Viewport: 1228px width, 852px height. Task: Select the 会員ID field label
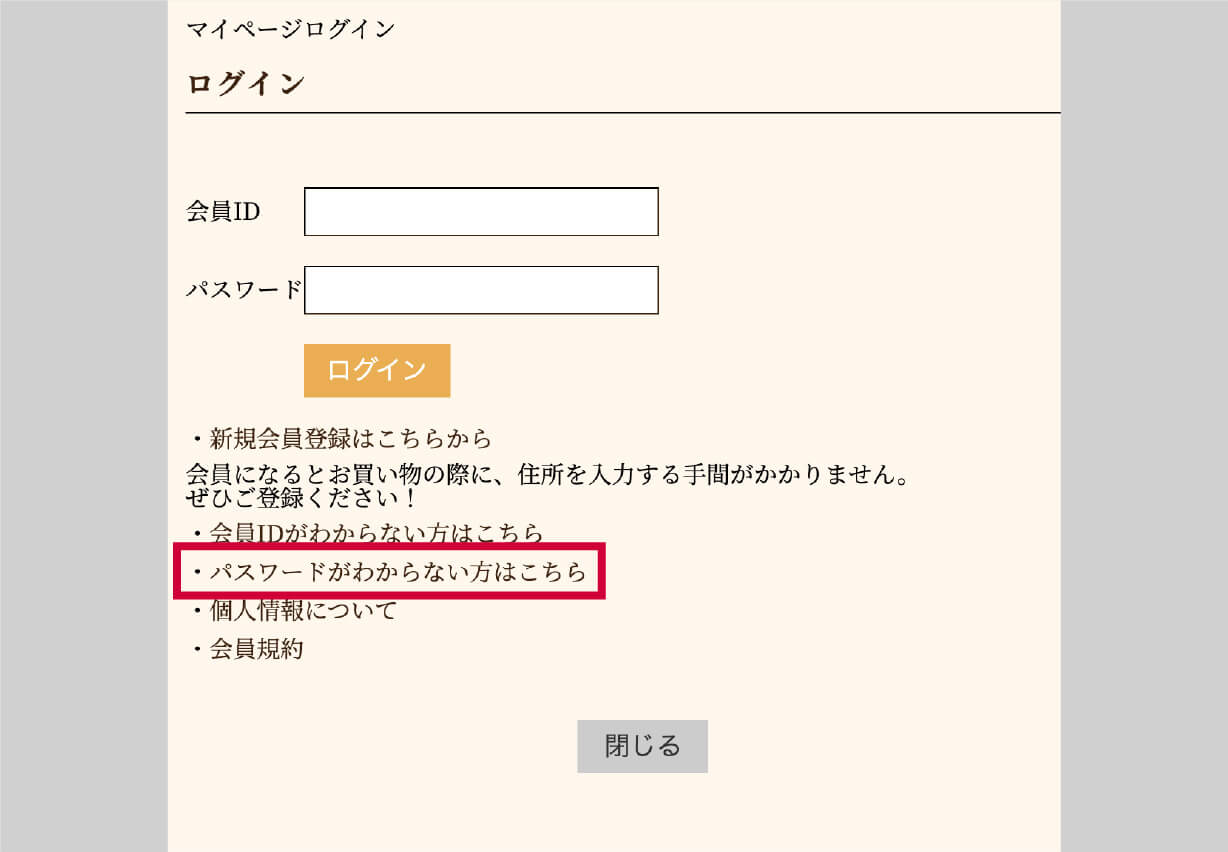click(x=223, y=212)
